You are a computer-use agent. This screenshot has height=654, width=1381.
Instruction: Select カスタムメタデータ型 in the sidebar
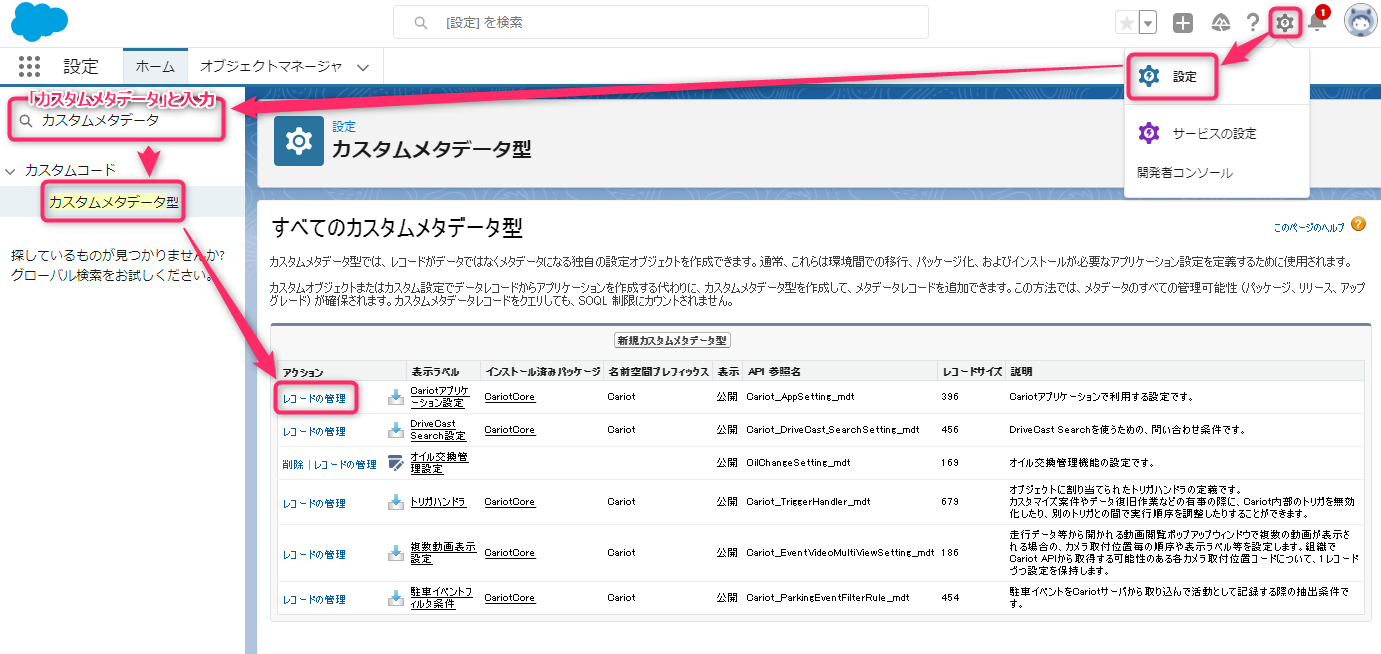coord(114,202)
